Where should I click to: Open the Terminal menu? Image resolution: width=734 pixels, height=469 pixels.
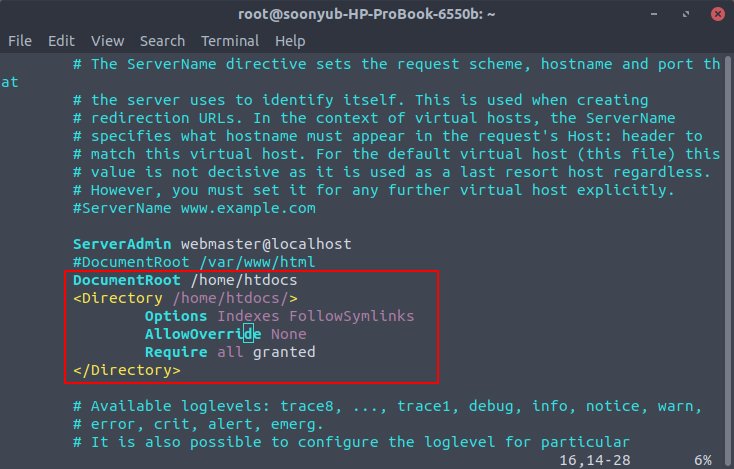point(230,41)
